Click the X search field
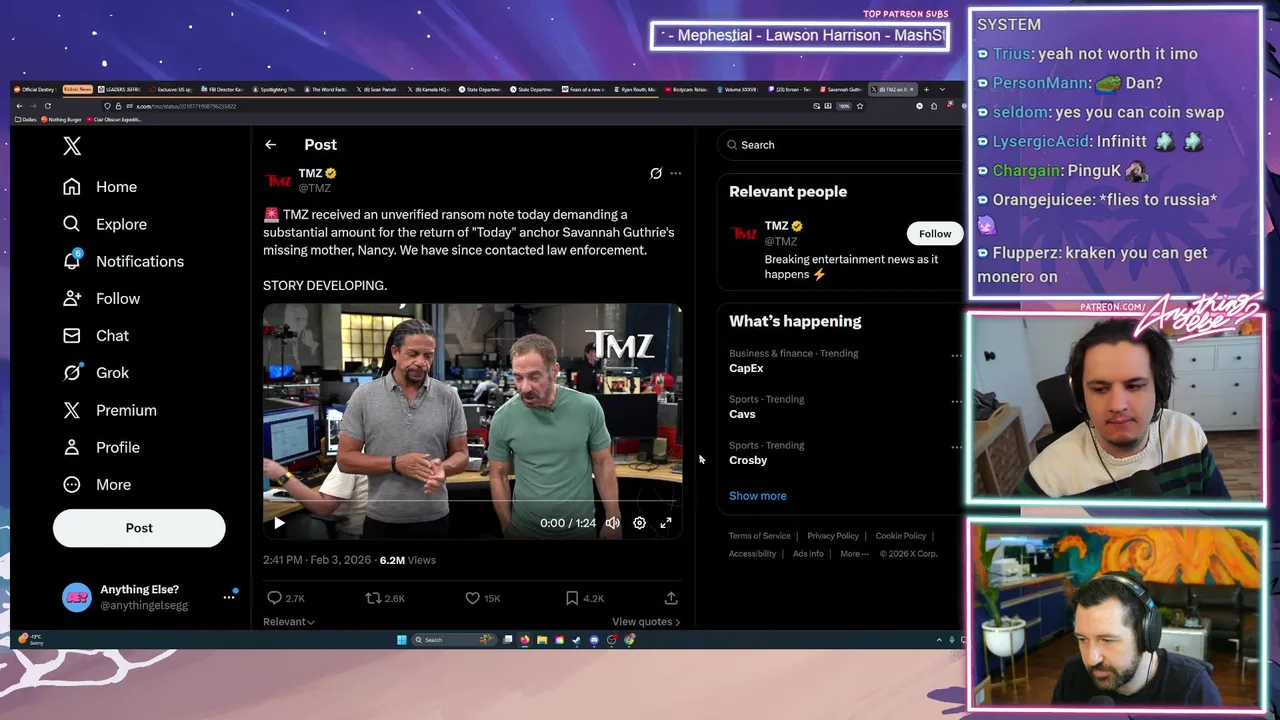Image resolution: width=1280 pixels, height=720 pixels. pos(842,145)
